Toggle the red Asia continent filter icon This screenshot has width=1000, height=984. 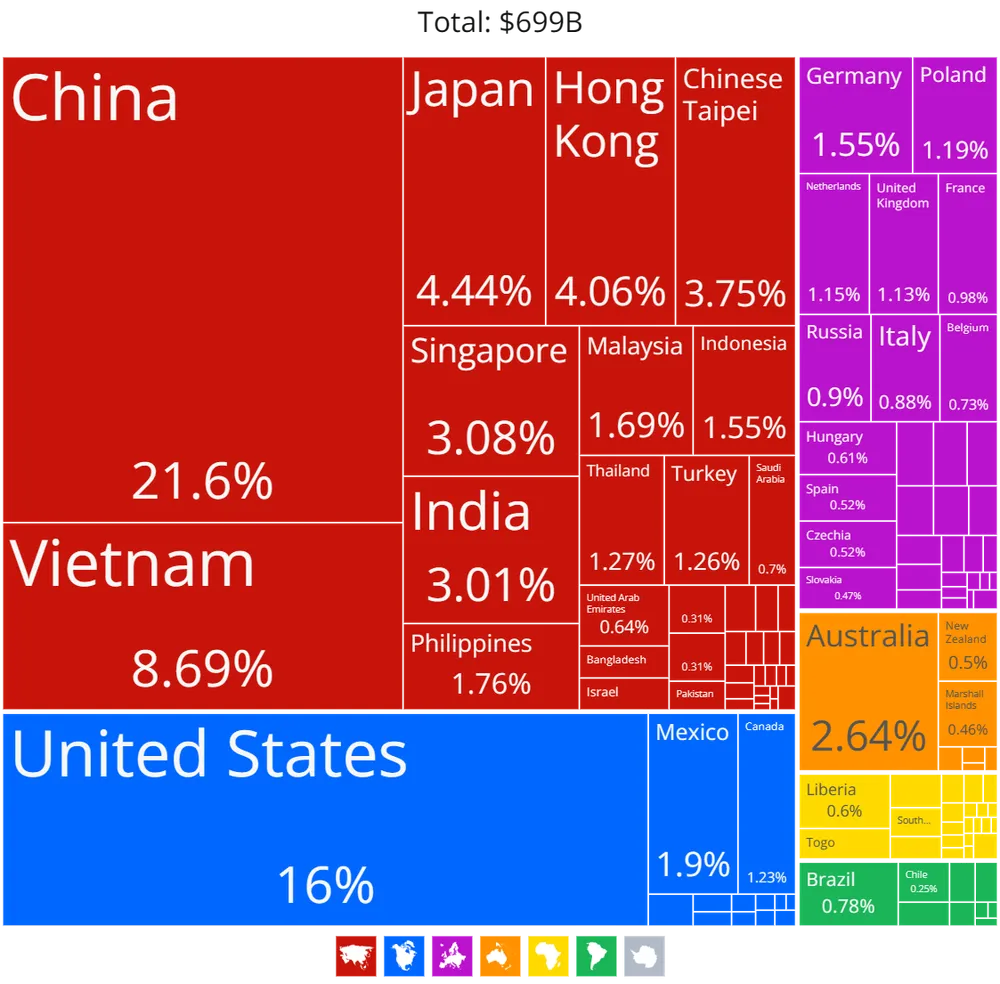[x=355, y=957]
